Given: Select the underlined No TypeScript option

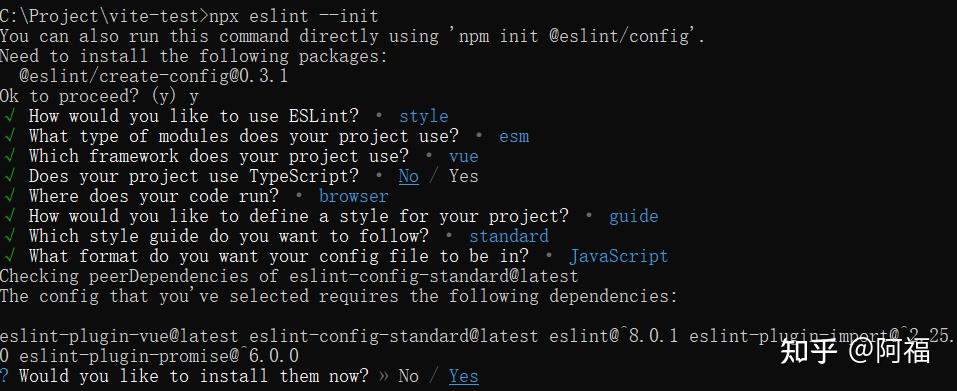Looking at the screenshot, I should pos(409,176).
